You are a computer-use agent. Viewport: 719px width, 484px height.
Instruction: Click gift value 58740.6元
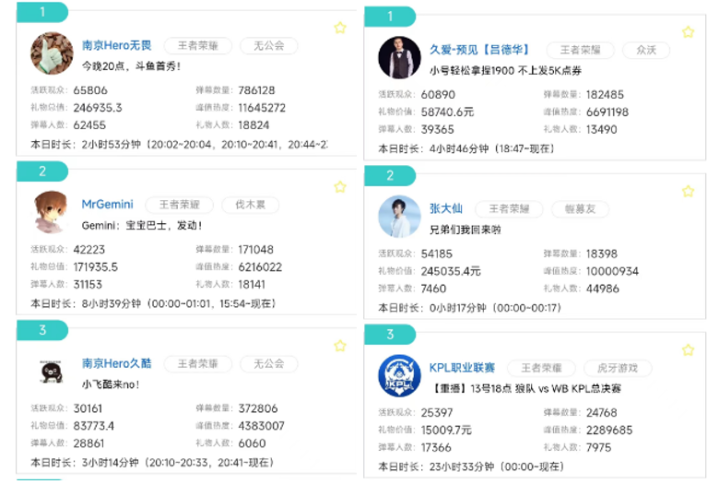pos(448,112)
